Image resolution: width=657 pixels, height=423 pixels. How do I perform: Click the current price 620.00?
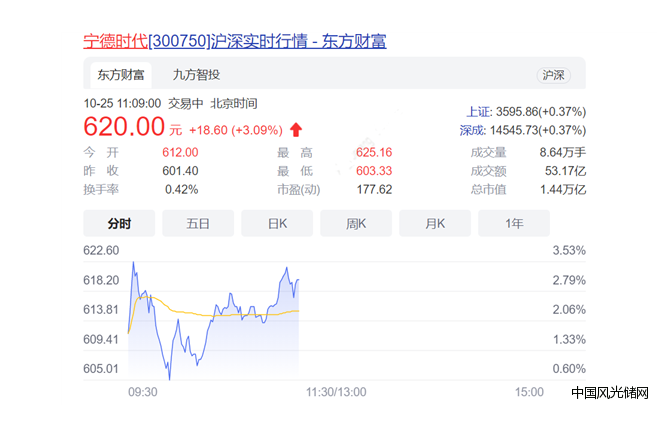[124, 126]
